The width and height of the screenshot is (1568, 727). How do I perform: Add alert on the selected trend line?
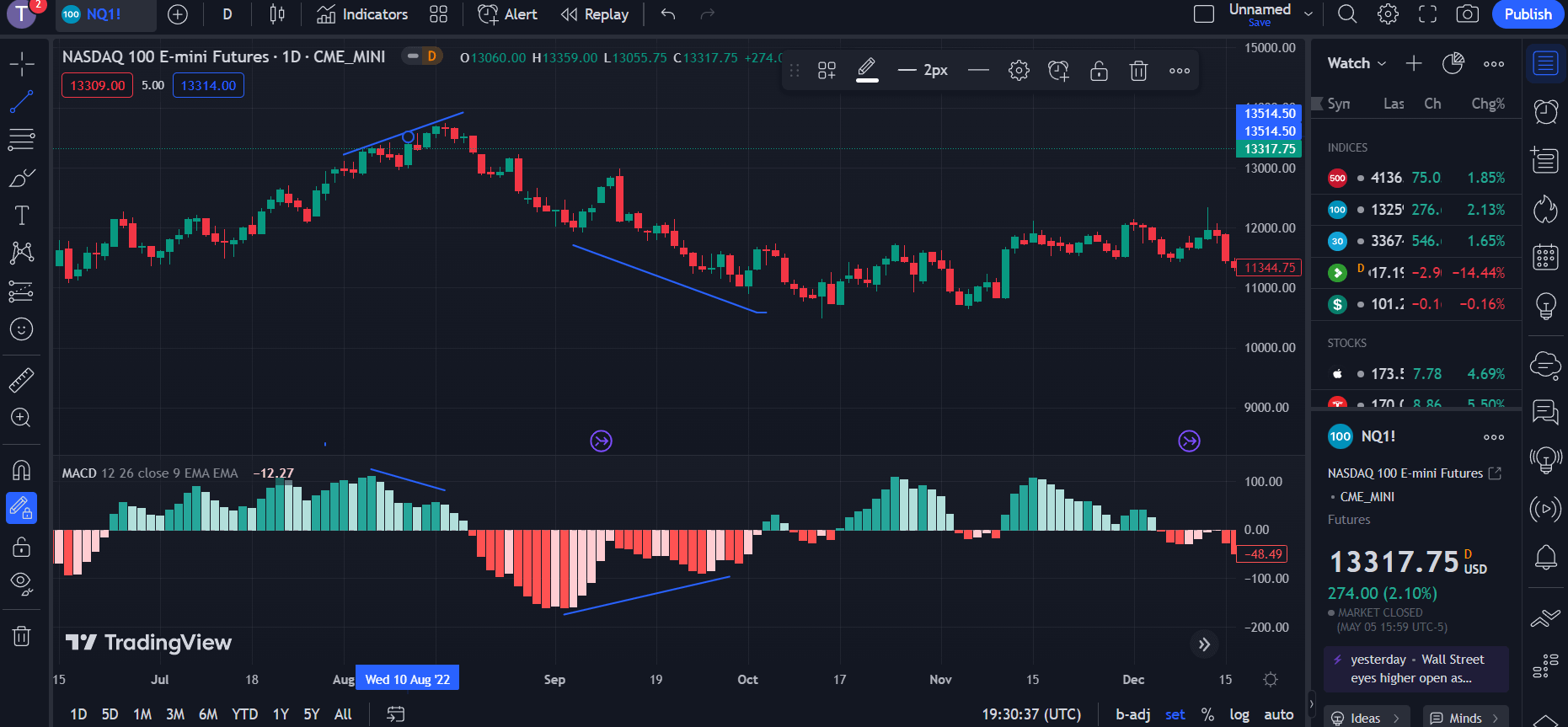tap(1058, 71)
